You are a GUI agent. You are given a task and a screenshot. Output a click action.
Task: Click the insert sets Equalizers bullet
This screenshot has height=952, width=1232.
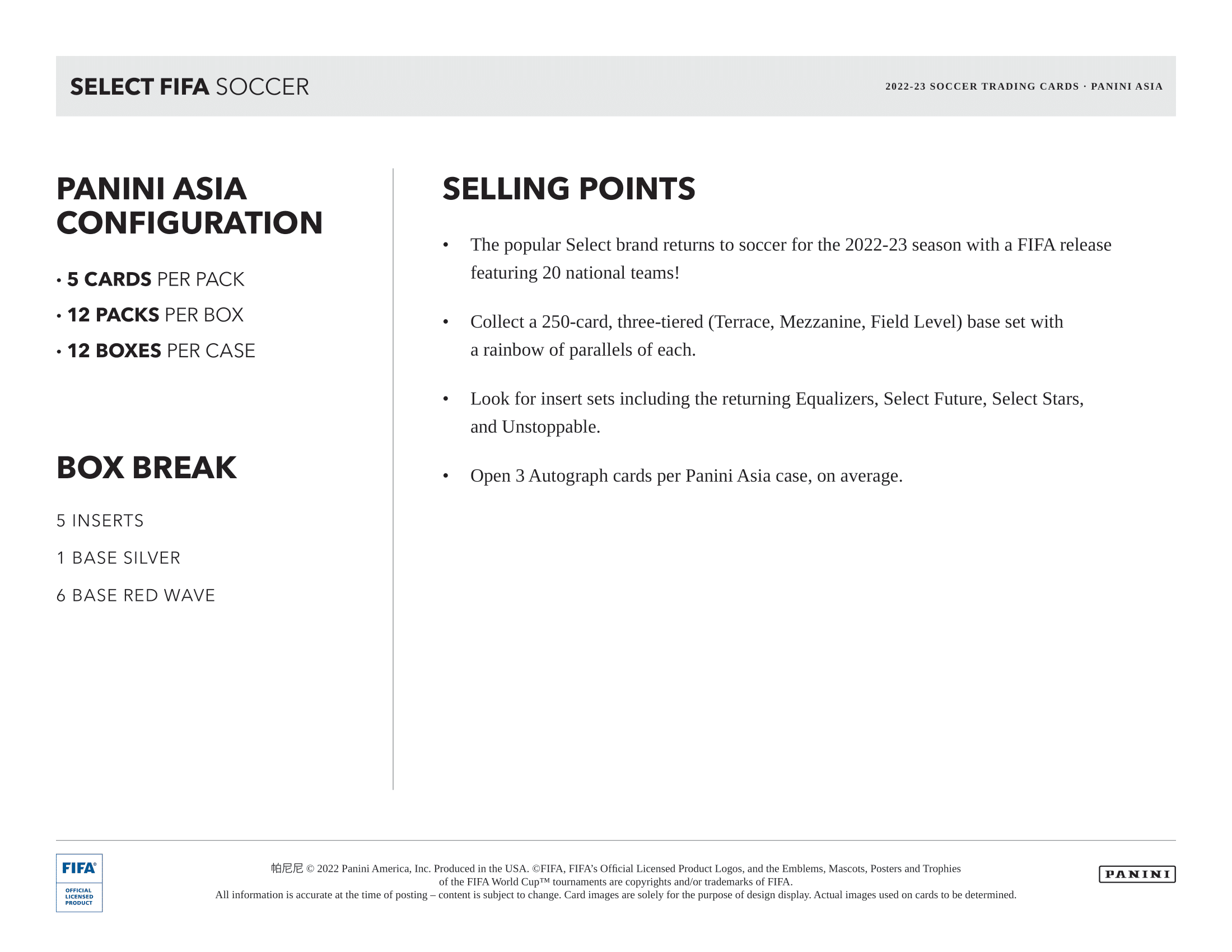click(x=763, y=413)
